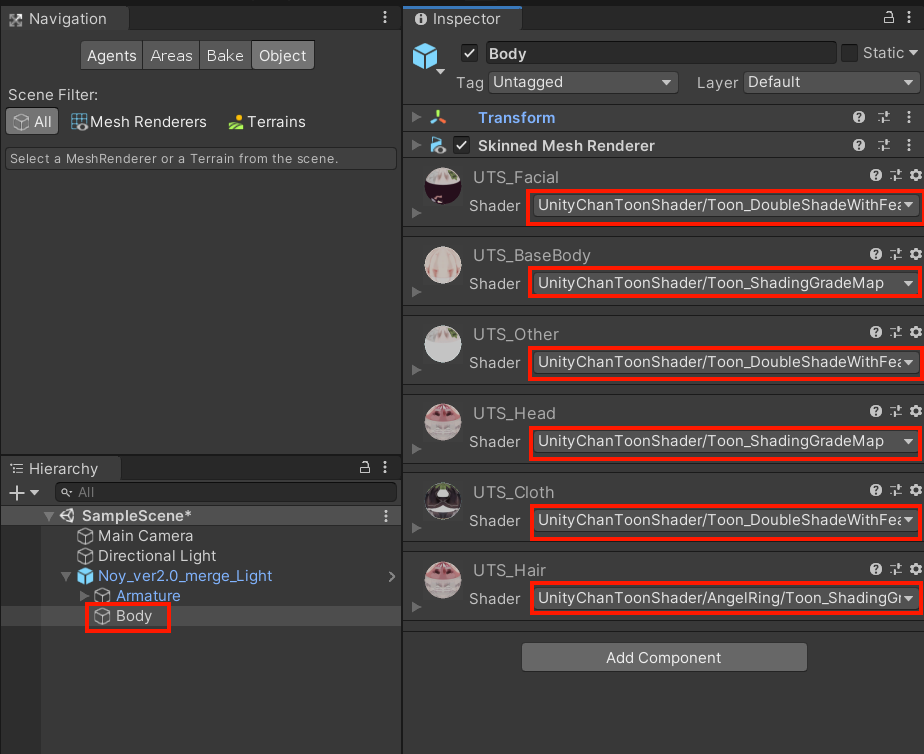Screen dimensions: 924x754
Task: Click the Body GameObject cube icon in Inspector
Action: 425,56
